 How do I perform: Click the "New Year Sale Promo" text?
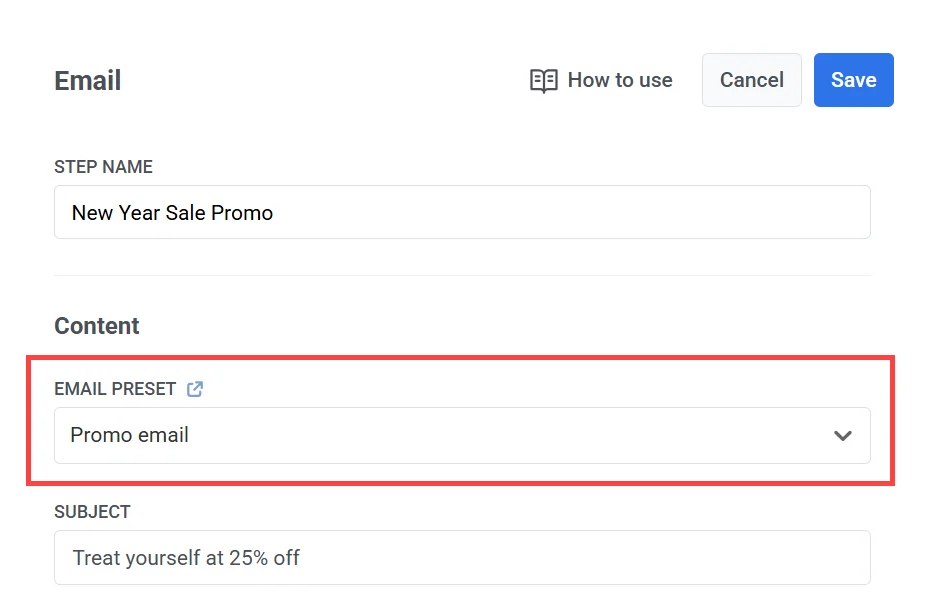point(172,212)
